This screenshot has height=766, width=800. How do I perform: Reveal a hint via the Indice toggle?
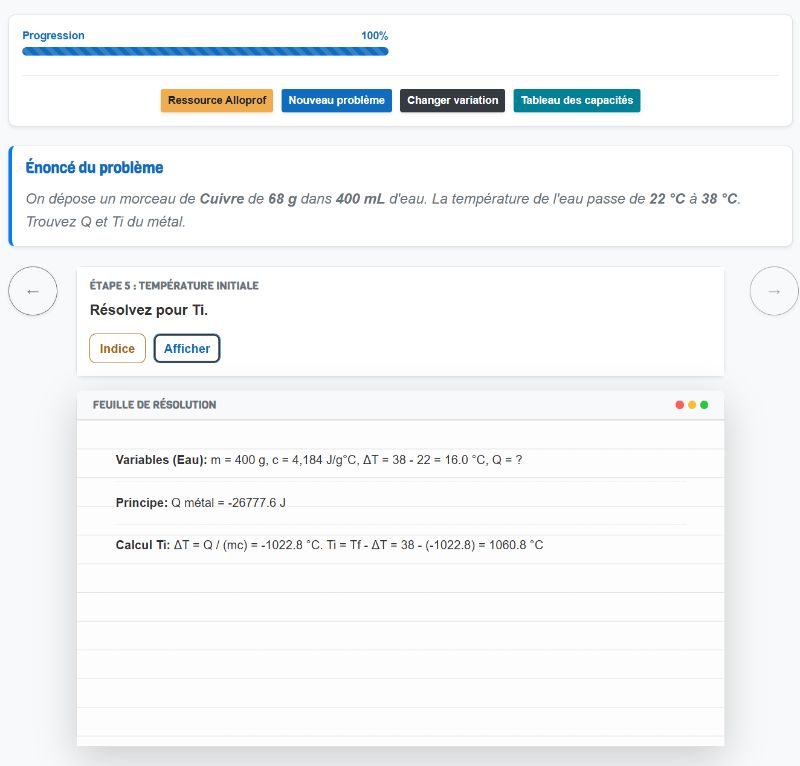click(118, 348)
